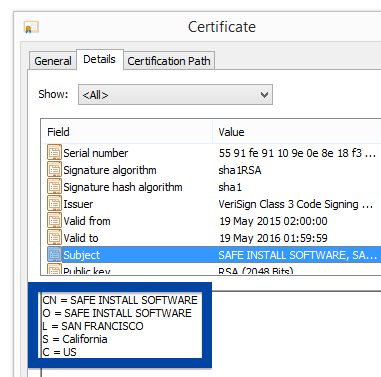Select the Issuer row label
This screenshot has width=381, height=377.
[x=78, y=204]
